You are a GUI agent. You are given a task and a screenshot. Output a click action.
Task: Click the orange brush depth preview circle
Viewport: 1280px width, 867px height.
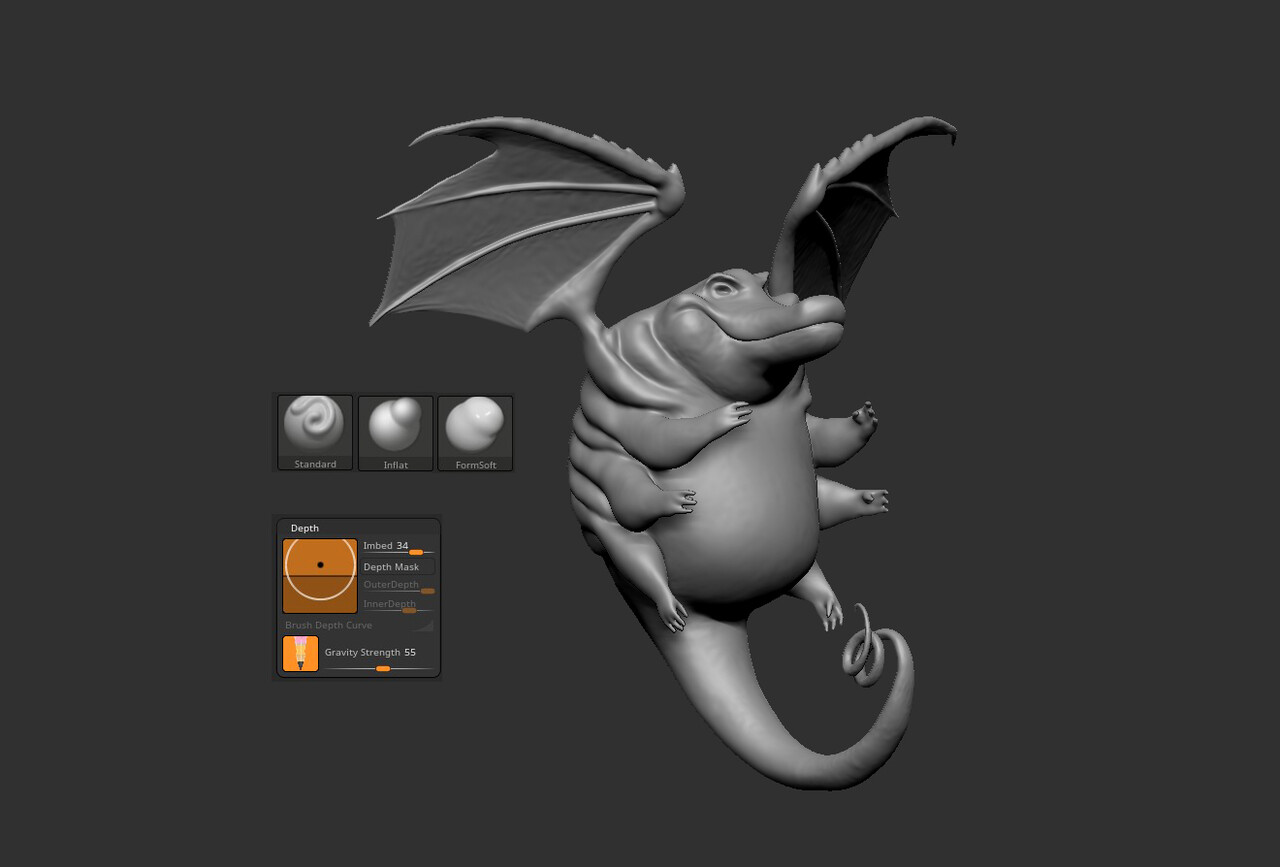(x=320, y=575)
